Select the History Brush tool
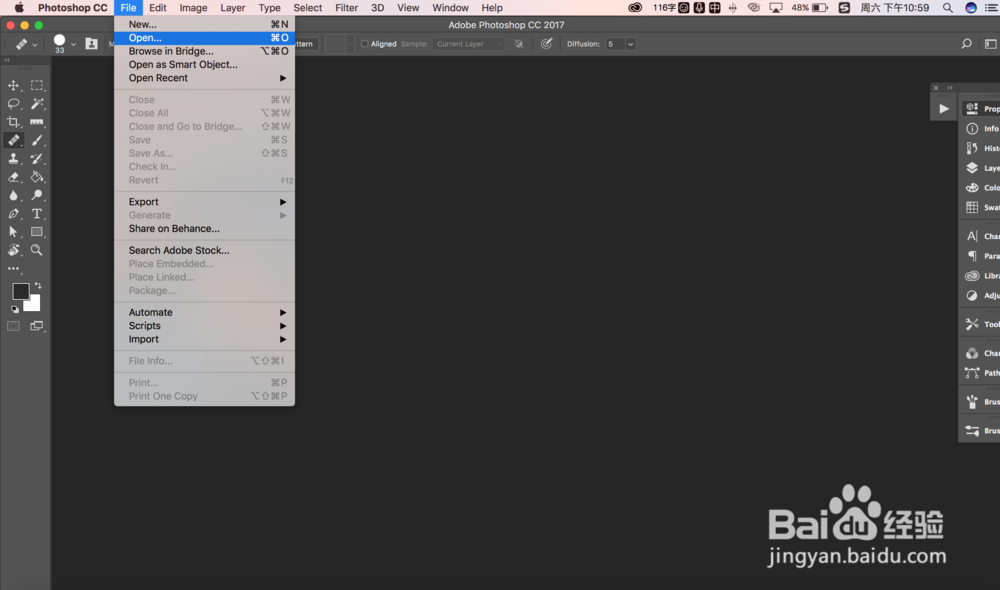The height and width of the screenshot is (590, 1000). click(x=37, y=158)
